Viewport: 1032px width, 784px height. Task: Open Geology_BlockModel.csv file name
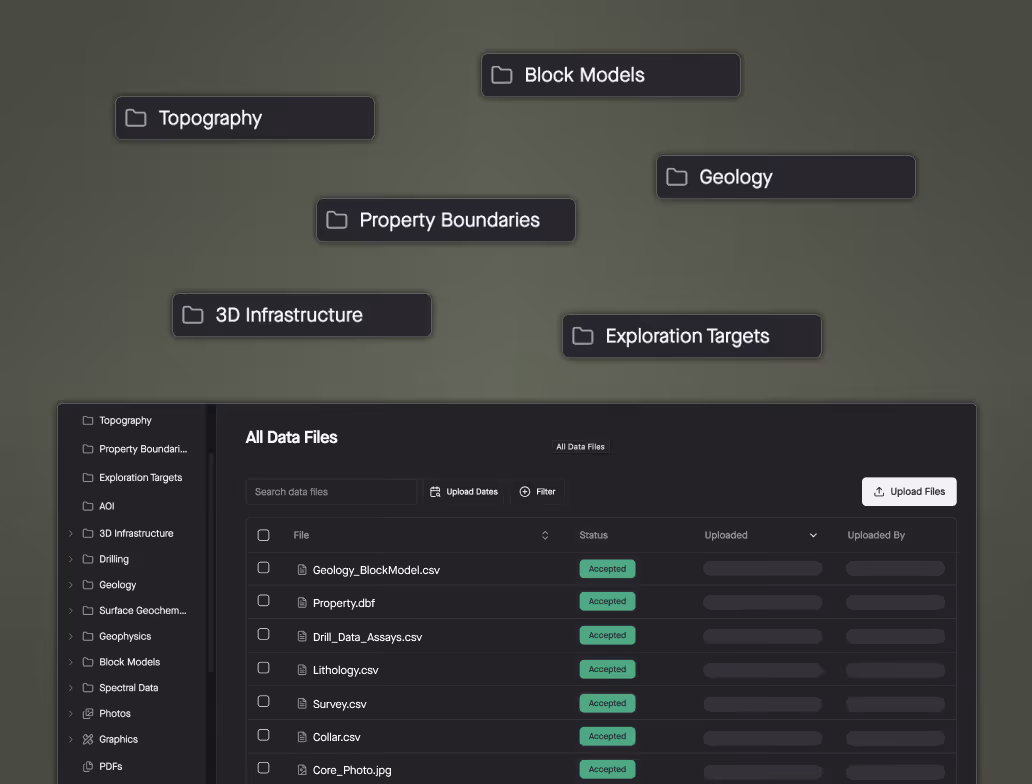[x=376, y=570]
